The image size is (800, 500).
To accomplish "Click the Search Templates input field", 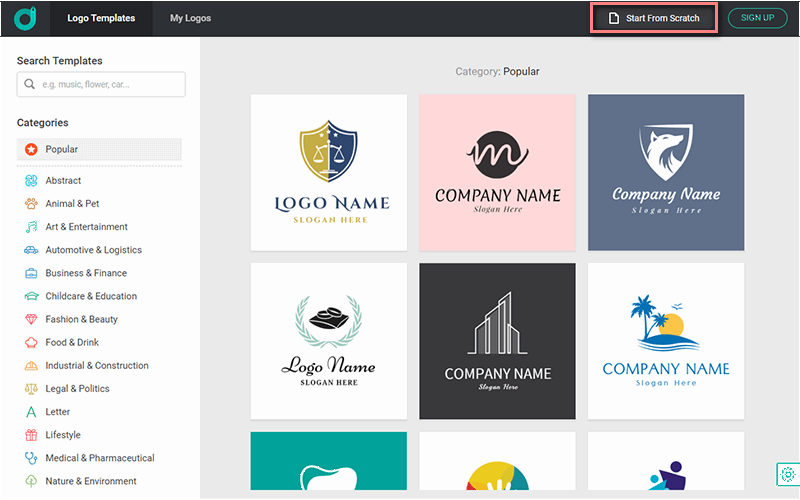I will coord(101,85).
